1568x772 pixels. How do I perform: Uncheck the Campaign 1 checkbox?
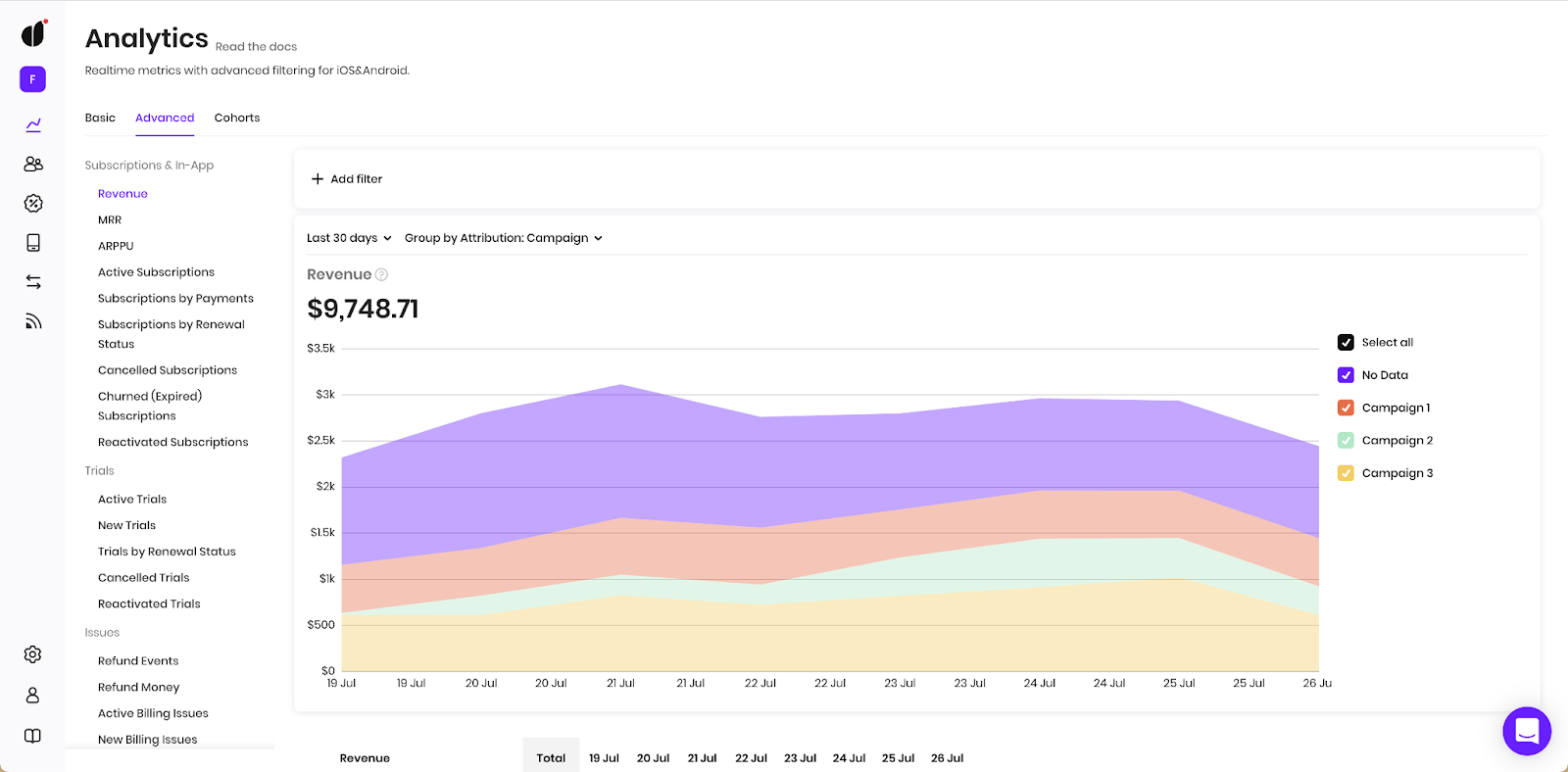1346,409
